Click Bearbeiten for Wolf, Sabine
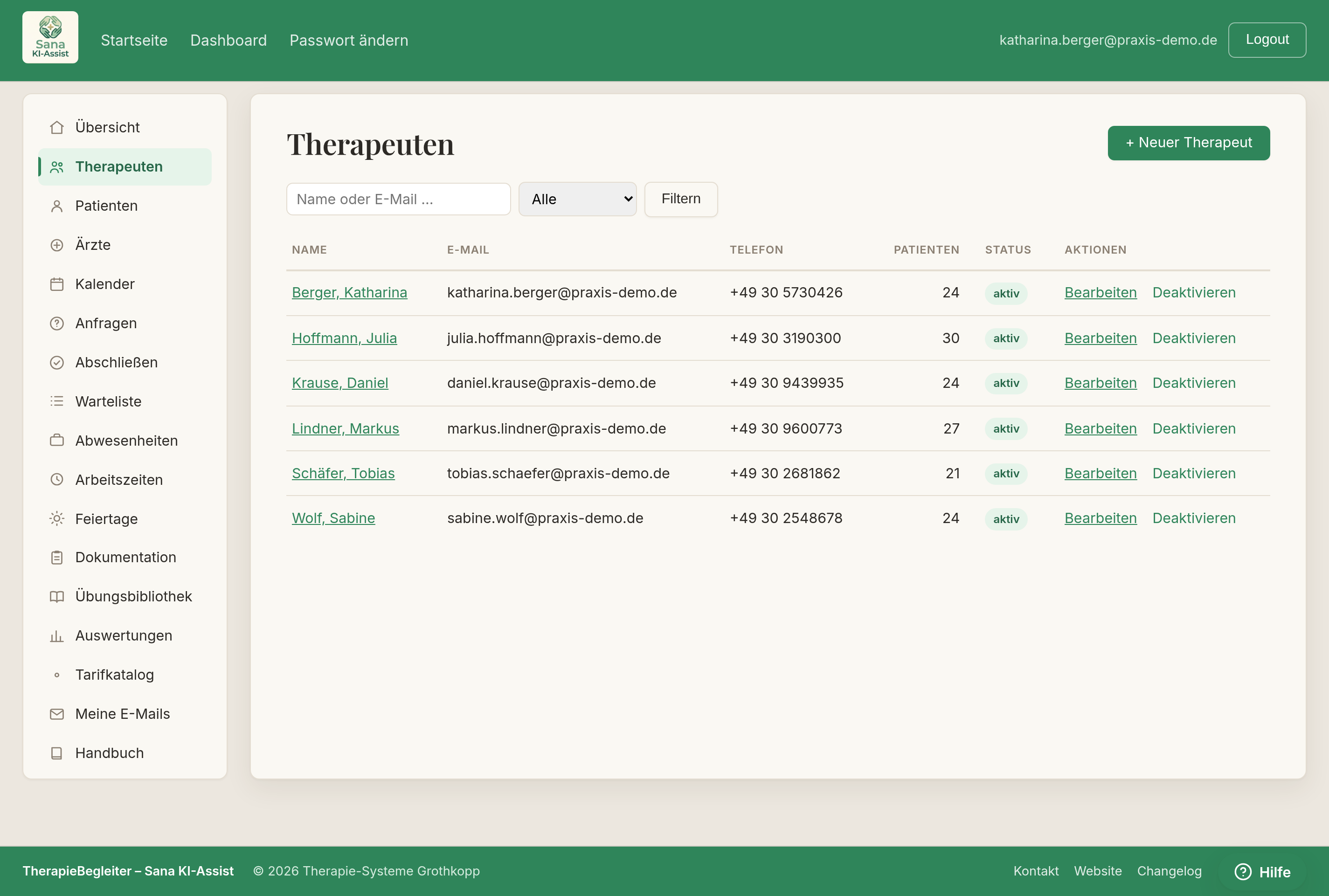This screenshot has width=1329, height=896. [1101, 518]
